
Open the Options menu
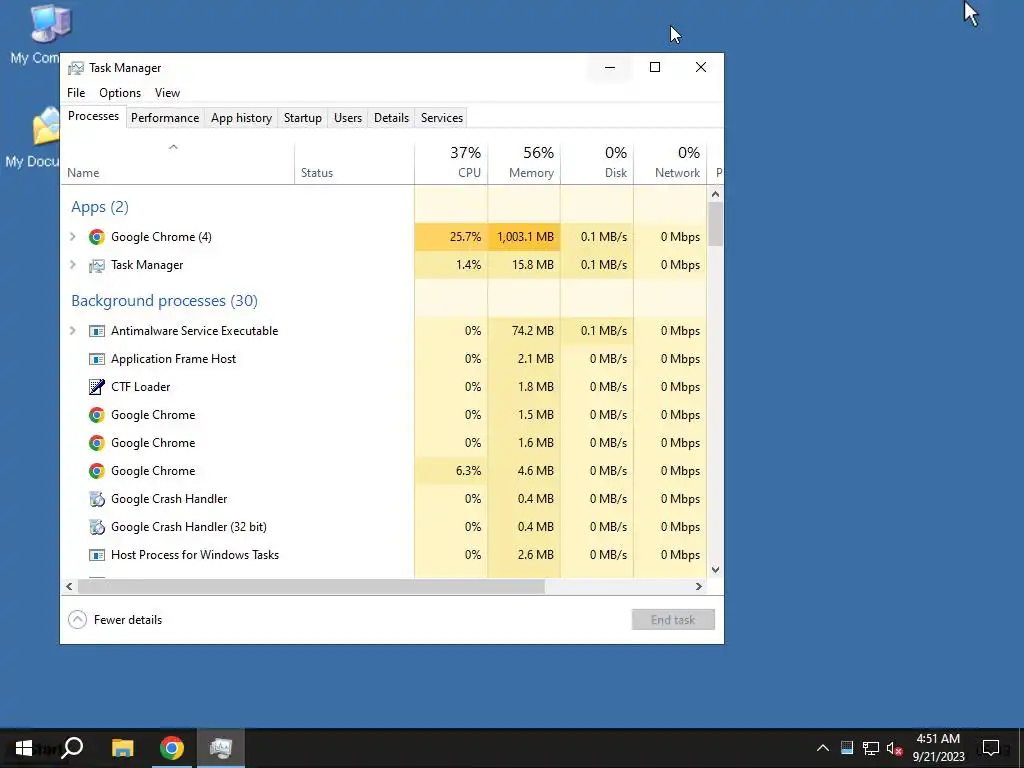120,93
